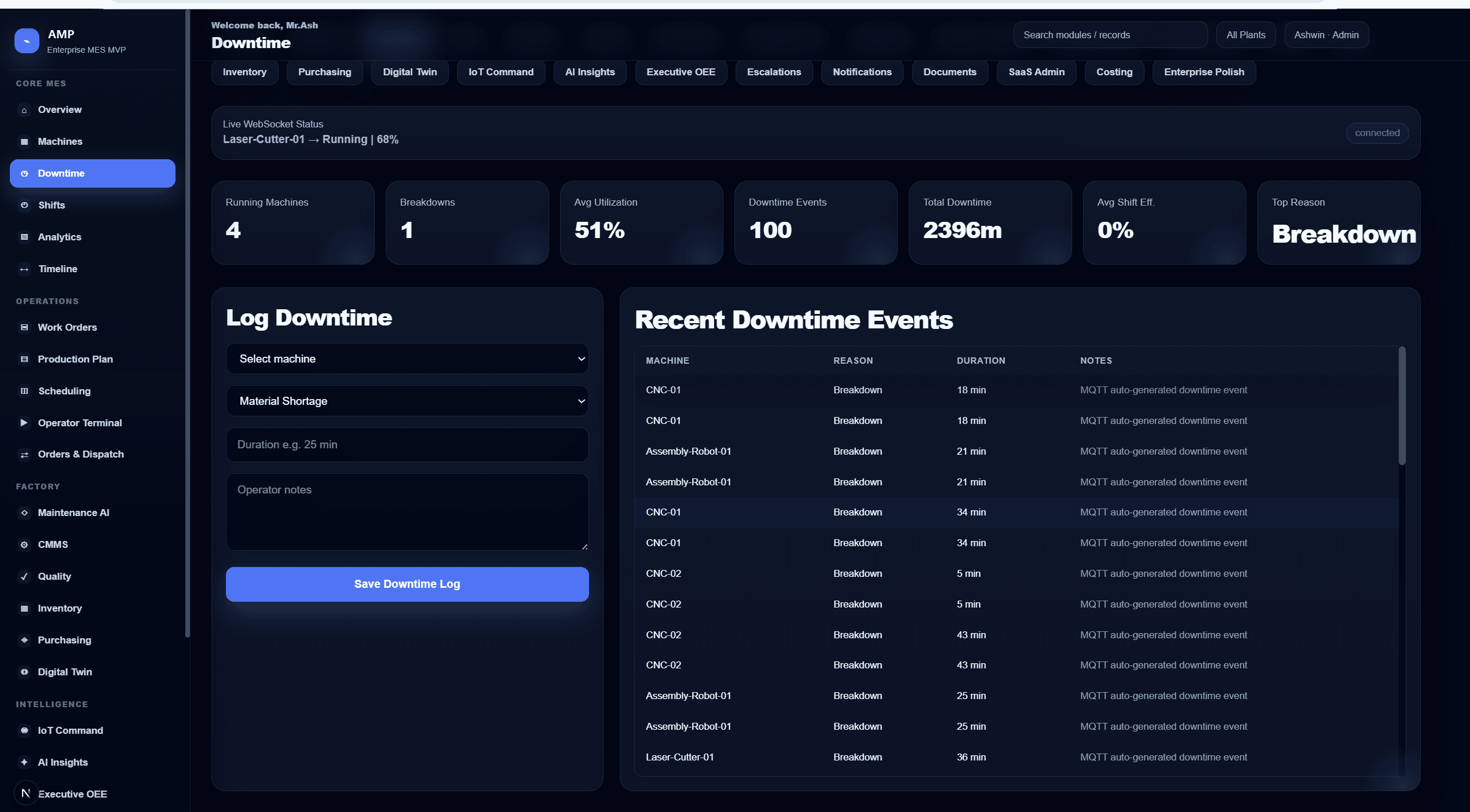Click the Timeline arrows icon in sidebar

(x=24, y=269)
